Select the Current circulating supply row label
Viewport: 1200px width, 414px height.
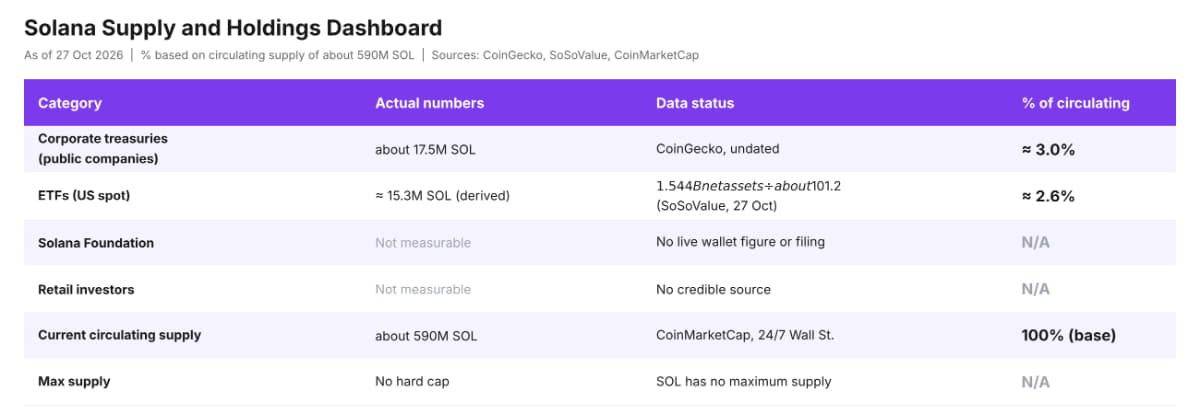pyautogui.click(x=119, y=335)
